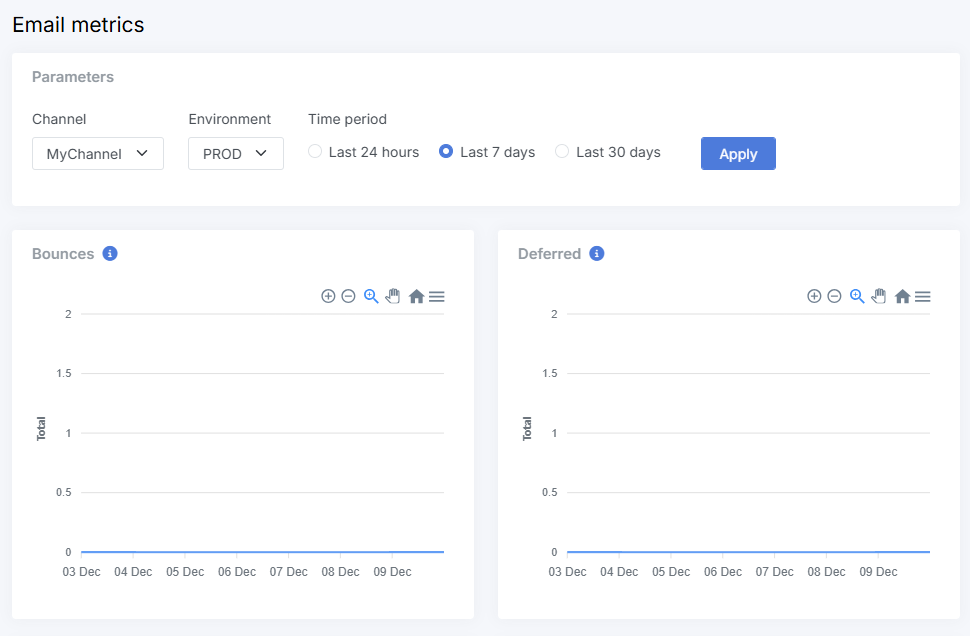970x636 pixels.
Task: Select Last 7 days time period
Action: pos(447,152)
